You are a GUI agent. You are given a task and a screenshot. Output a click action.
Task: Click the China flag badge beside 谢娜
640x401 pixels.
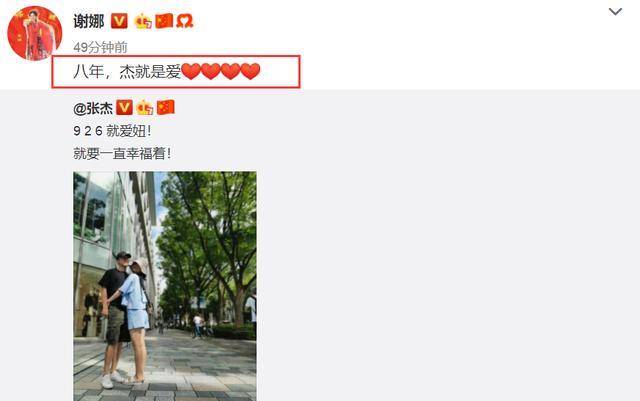pyautogui.click(x=164, y=21)
